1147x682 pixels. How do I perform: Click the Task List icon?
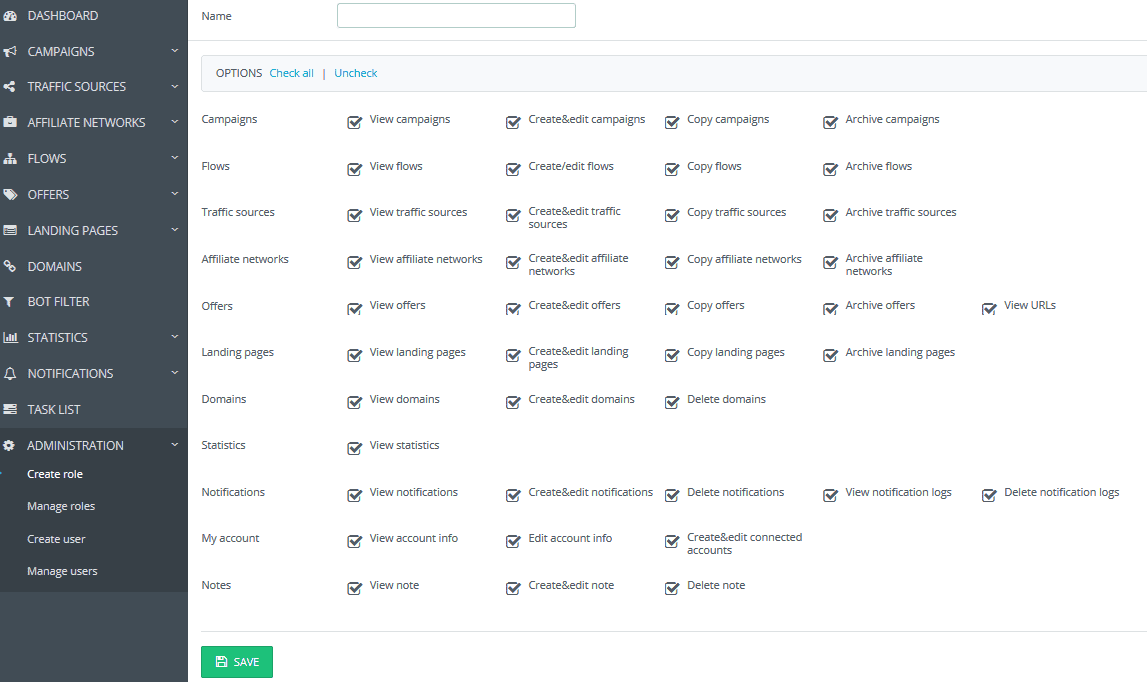(10, 409)
